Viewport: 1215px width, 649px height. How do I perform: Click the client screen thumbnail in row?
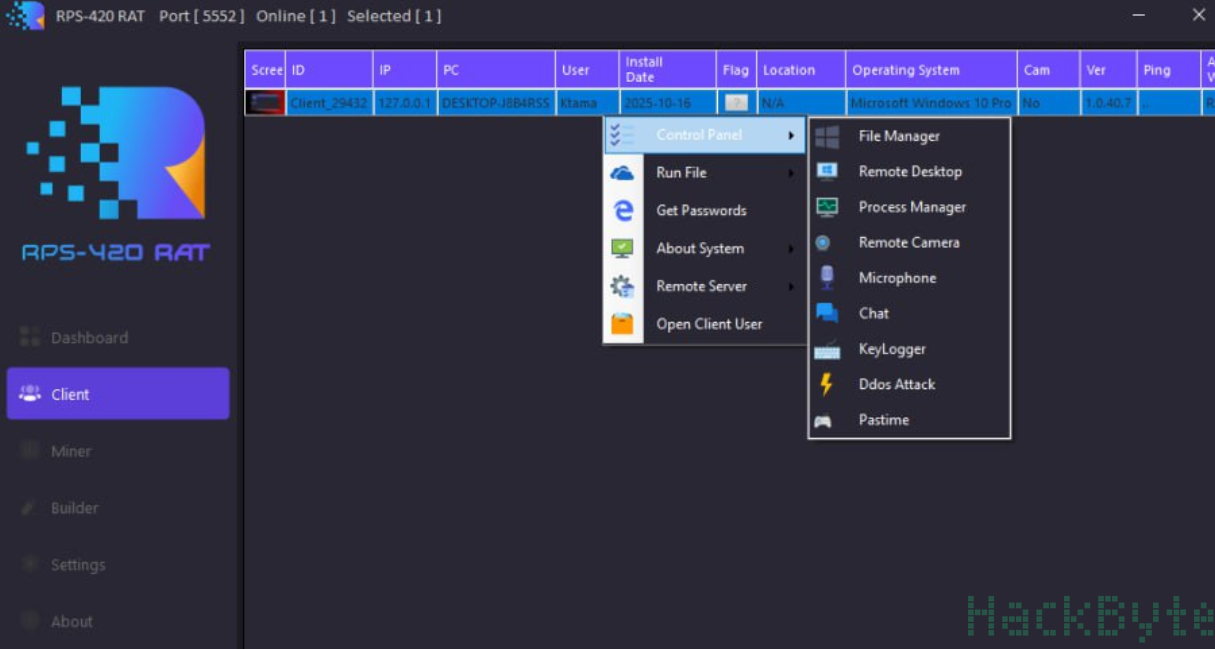[x=265, y=103]
